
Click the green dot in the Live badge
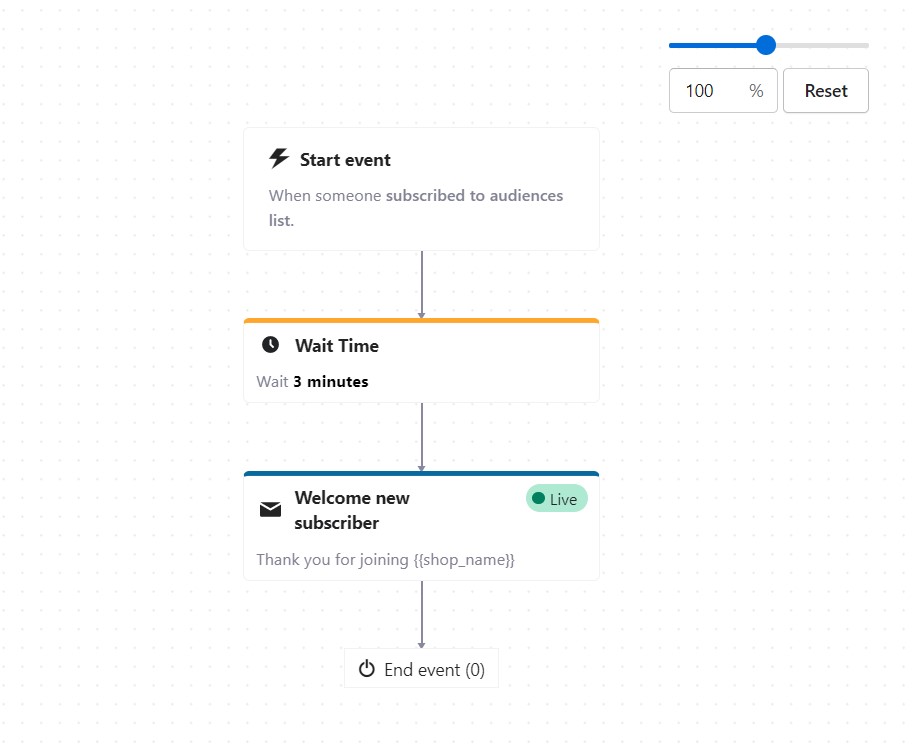pyautogui.click(x=539, y=498)
